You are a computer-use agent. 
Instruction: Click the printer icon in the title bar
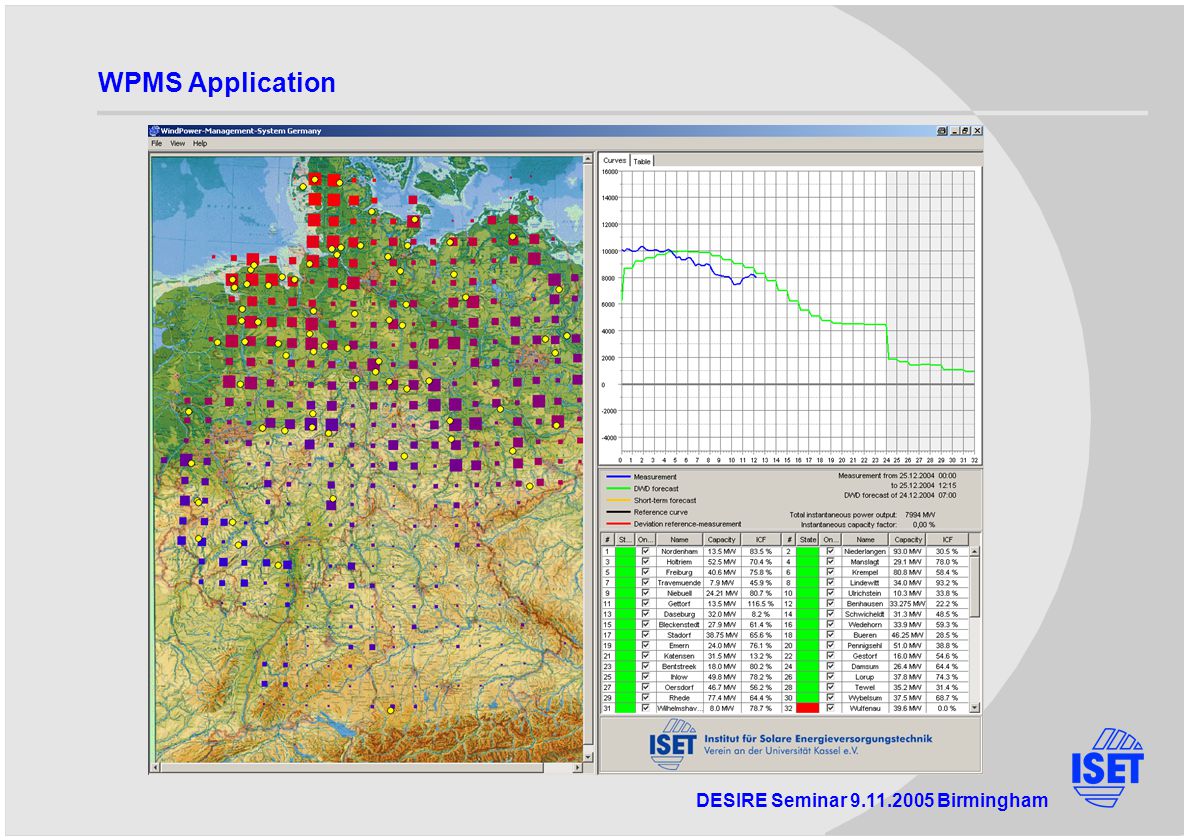coord(942,131)
